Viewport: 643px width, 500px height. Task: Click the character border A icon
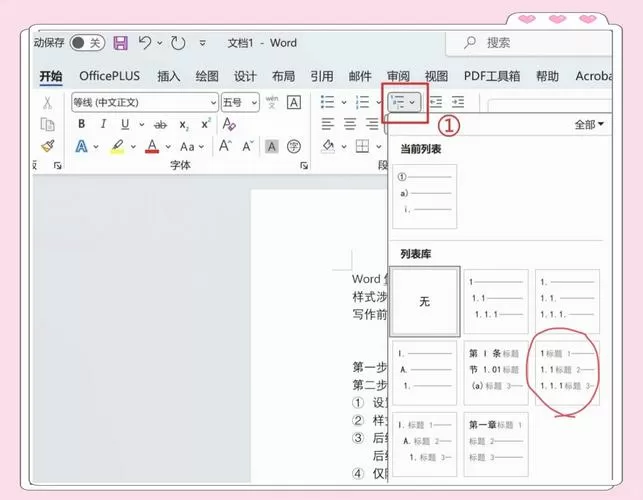(294, 102)
